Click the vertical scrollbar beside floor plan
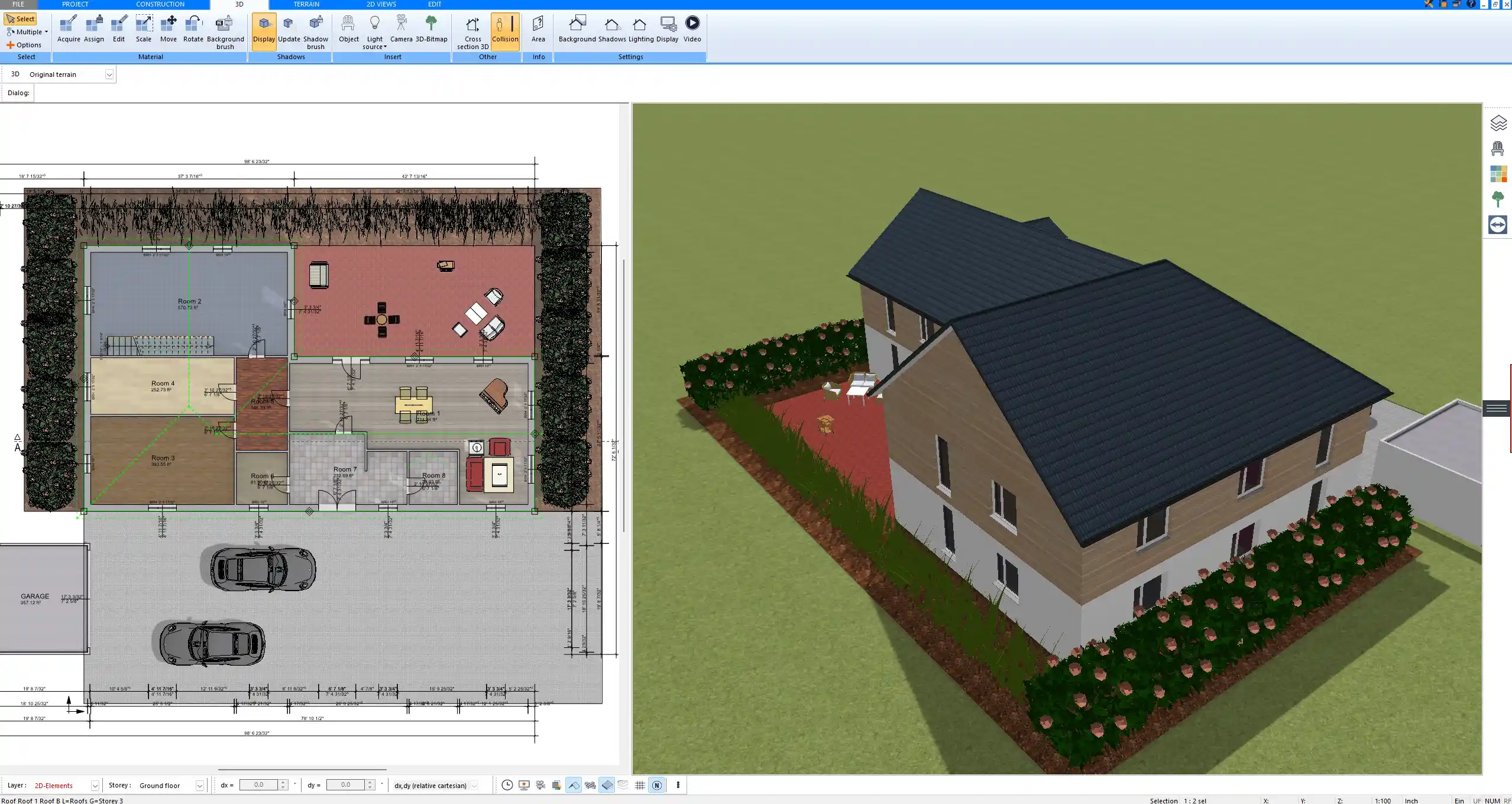 [624, 395]
